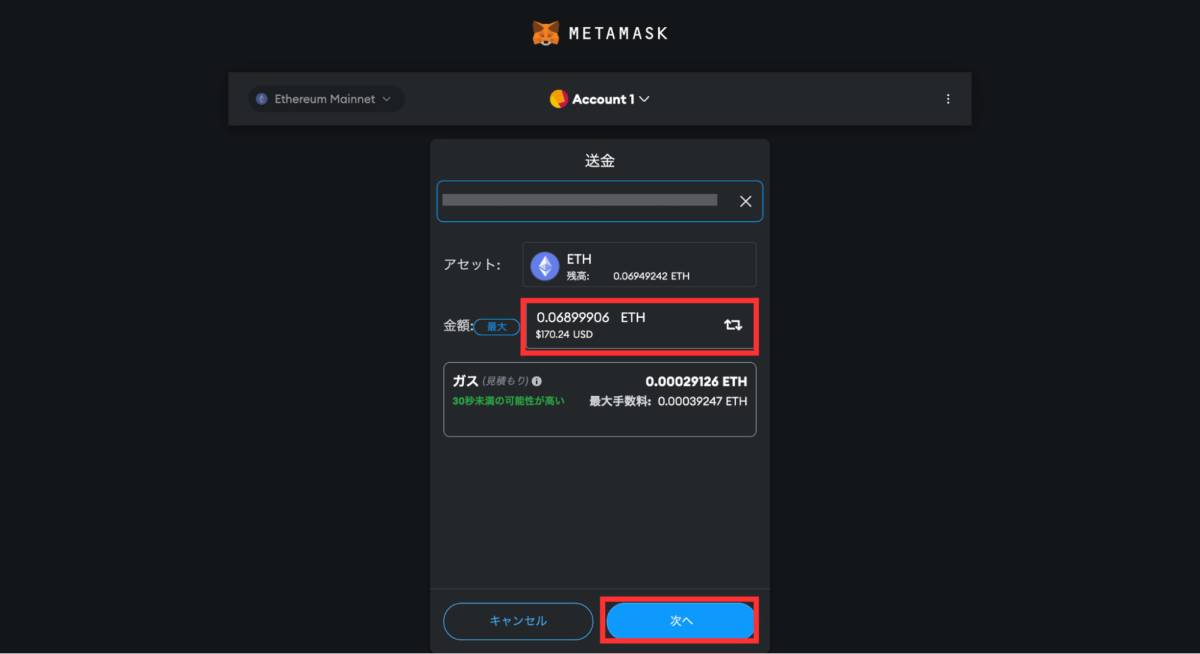Open the ETH asset selection dropdown
The image size is (1200, 654).
click(638, 264)
